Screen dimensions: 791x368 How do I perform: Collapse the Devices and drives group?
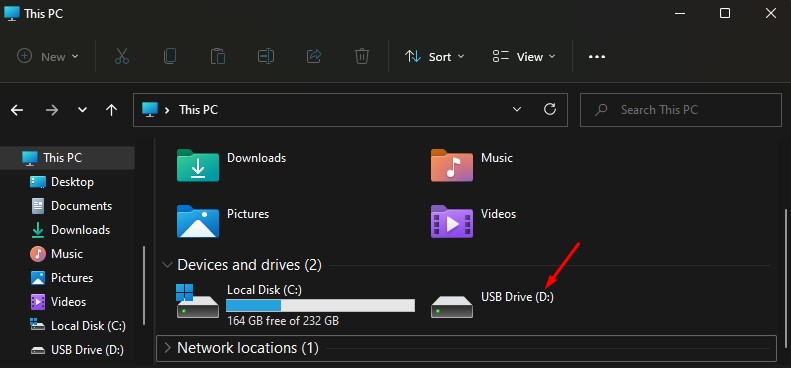166,265
